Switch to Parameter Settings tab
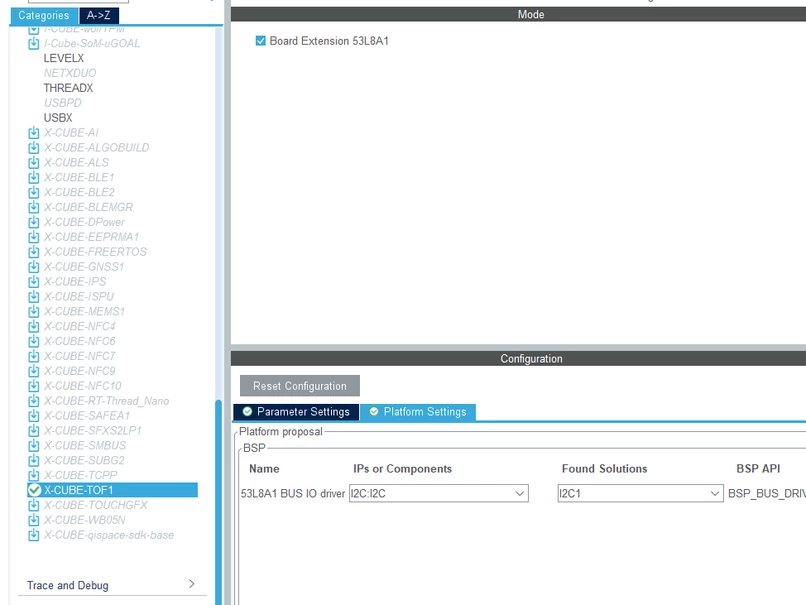Viewport: 806px width, 605px height. coord(296,412)
